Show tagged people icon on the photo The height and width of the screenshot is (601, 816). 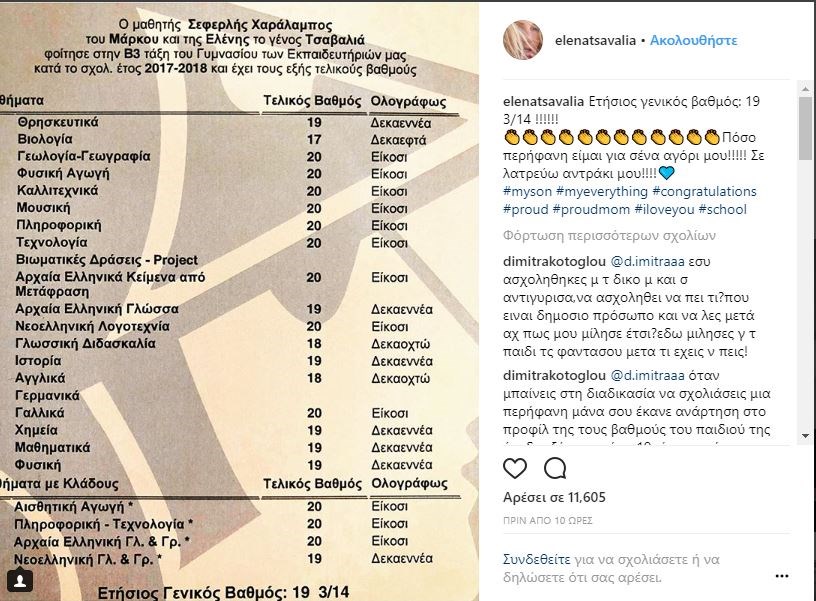(x=19, y=579)
